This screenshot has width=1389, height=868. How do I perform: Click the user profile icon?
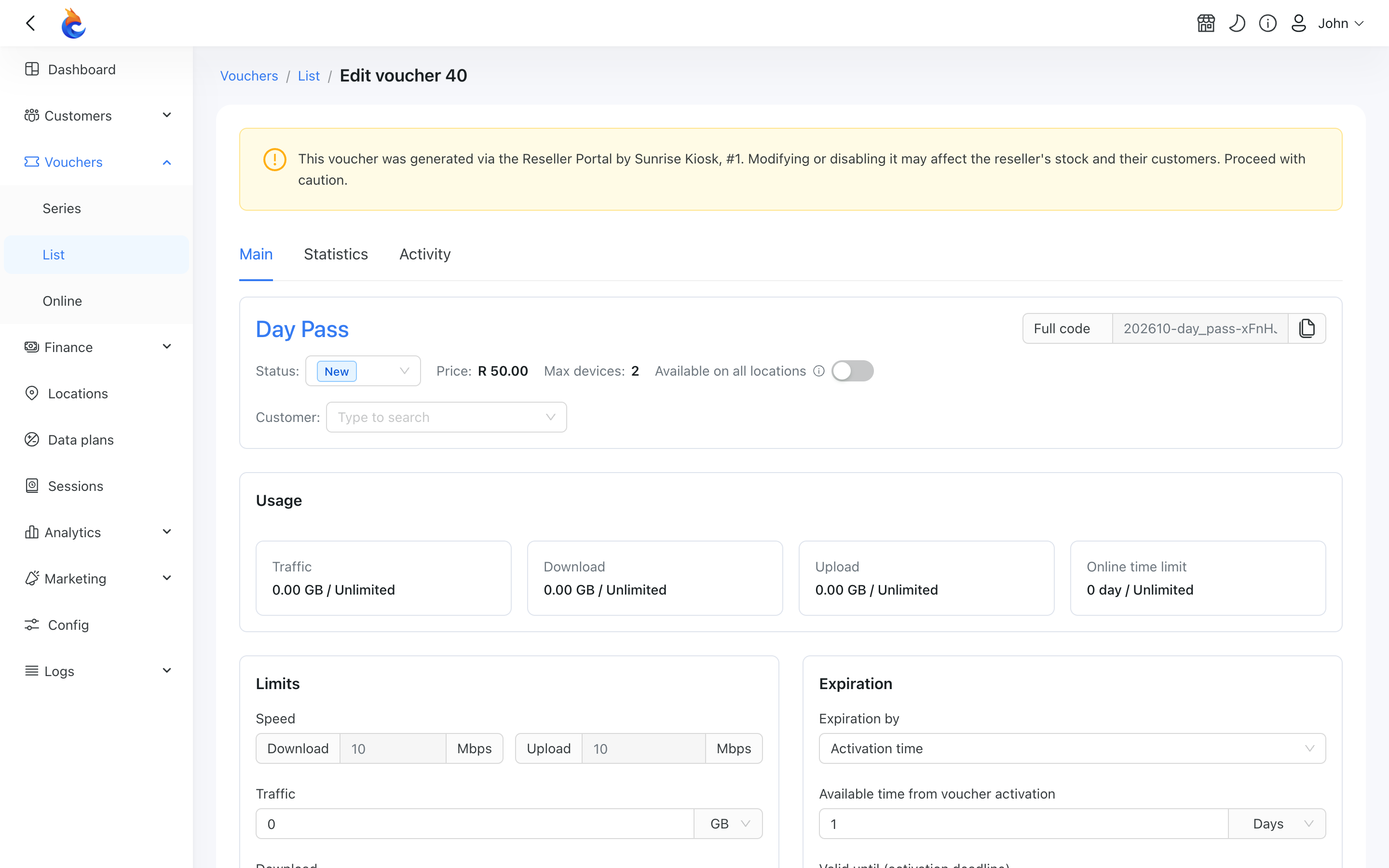click(1298, 24)
